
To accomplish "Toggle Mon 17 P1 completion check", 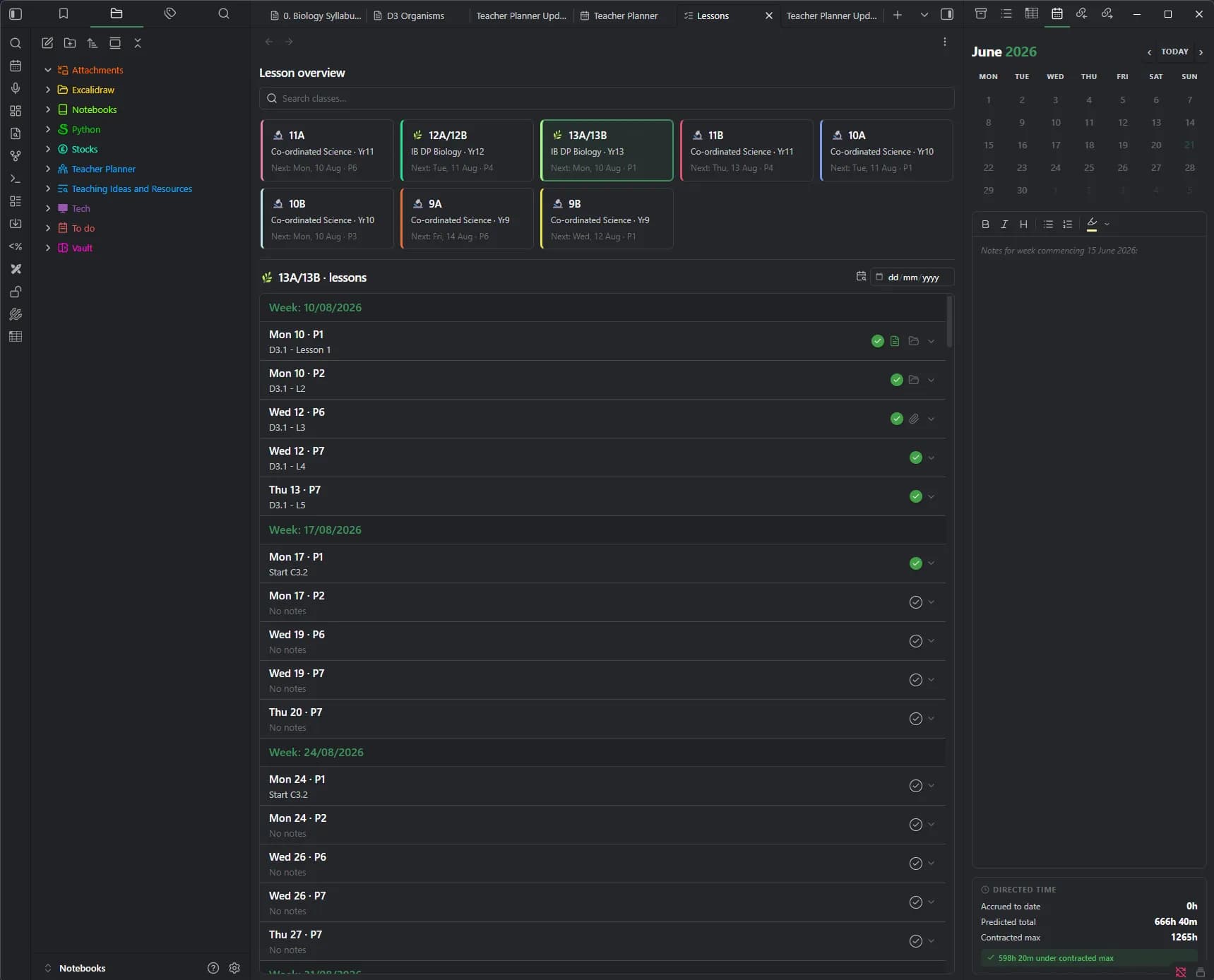I will click(916, 563).
